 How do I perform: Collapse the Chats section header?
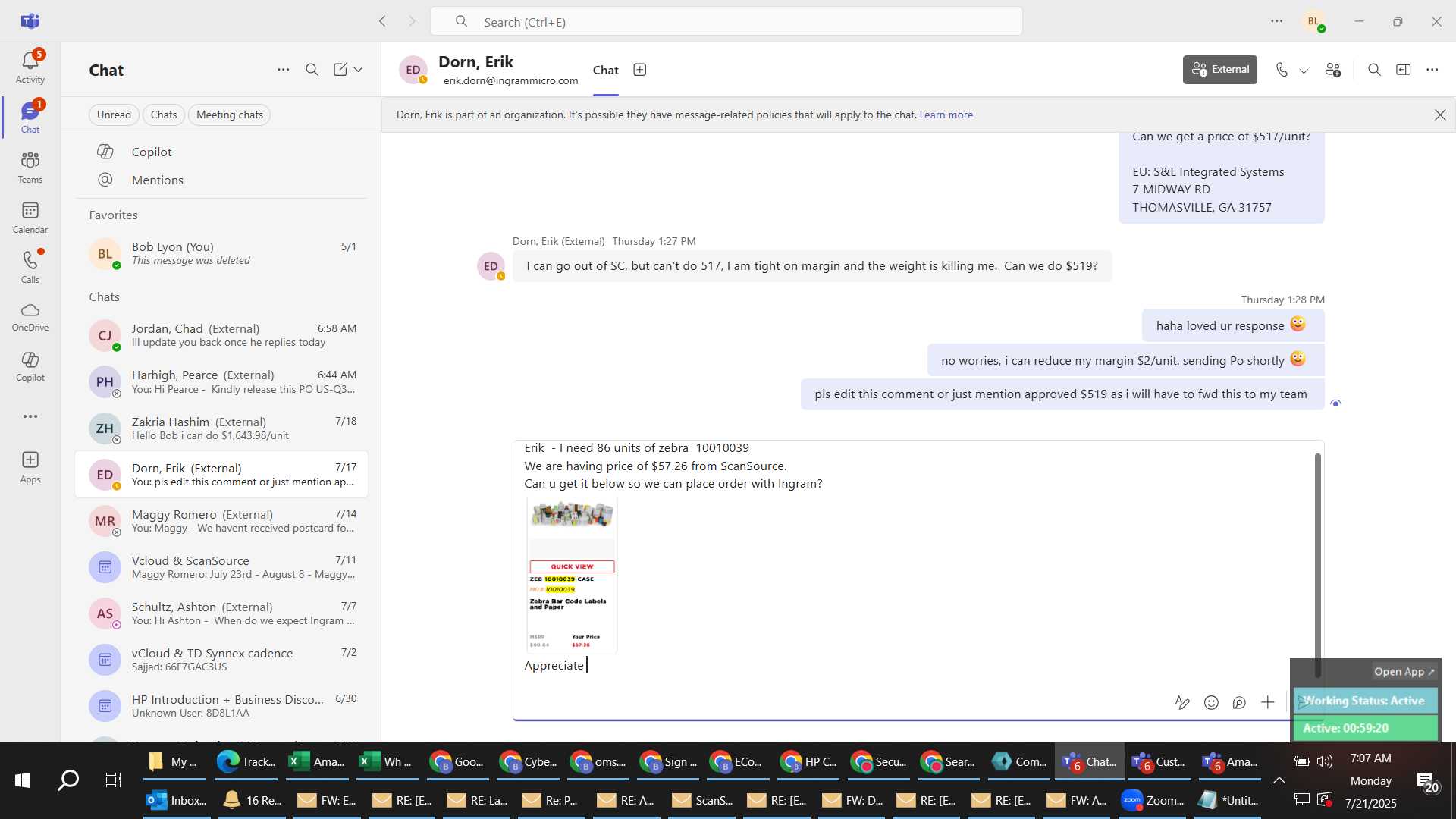pos(104,297)
